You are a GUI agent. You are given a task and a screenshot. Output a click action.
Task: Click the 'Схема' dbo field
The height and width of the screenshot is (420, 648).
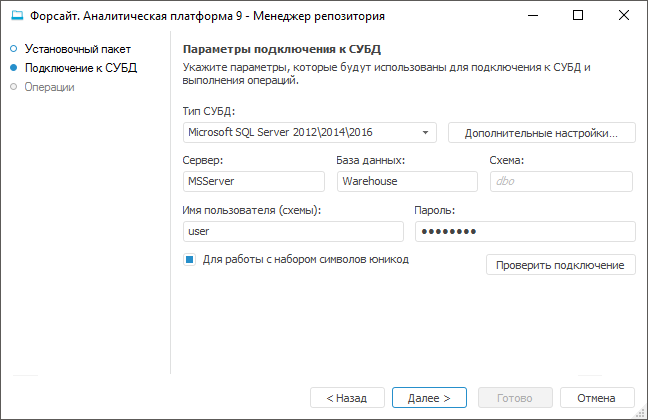click(561, 181)
